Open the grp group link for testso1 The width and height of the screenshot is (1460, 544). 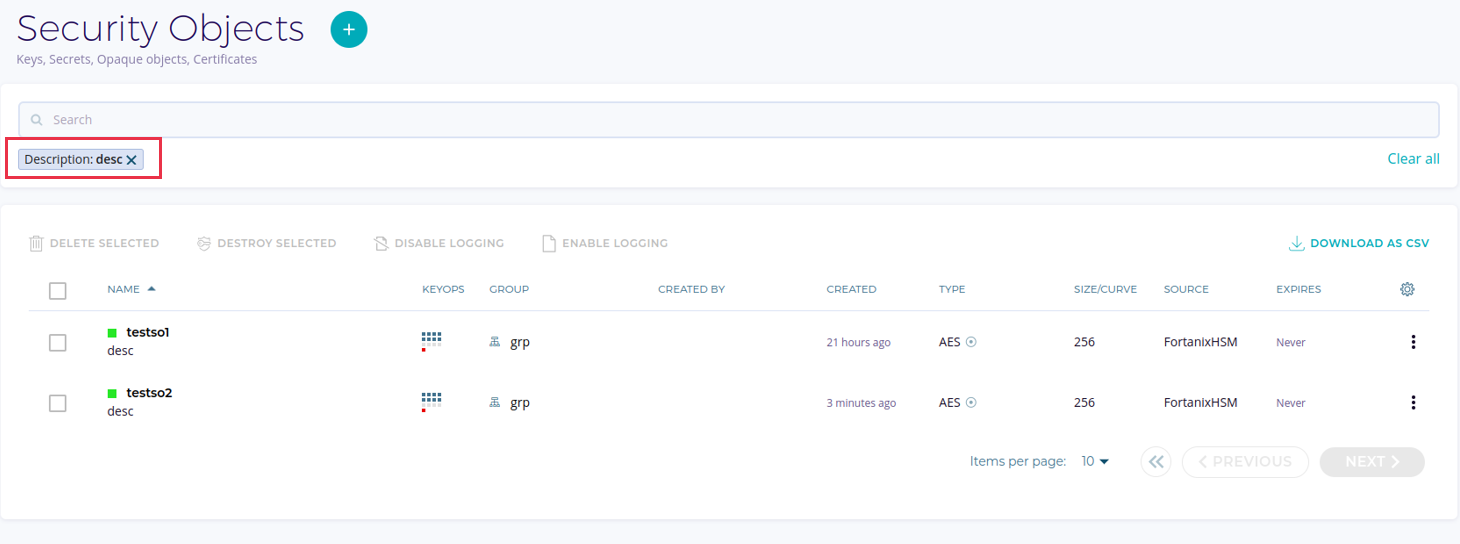[519, 342]
